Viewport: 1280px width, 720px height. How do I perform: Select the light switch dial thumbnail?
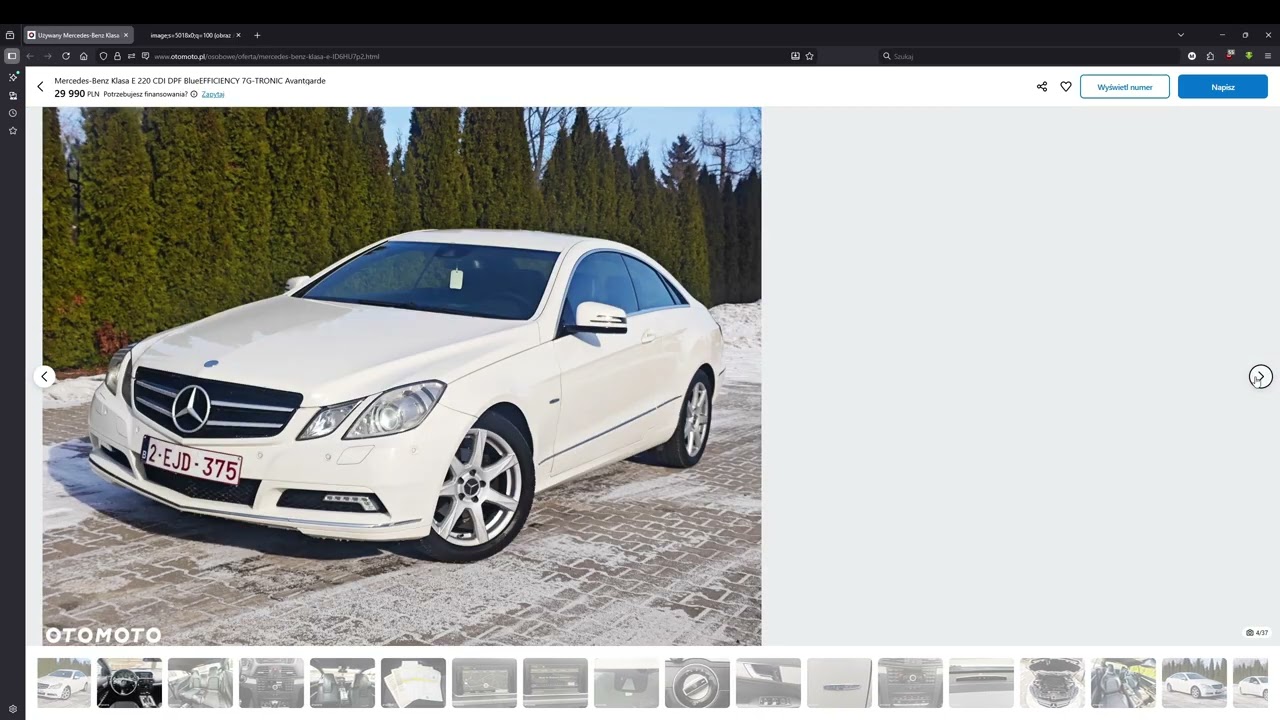point(697,683)
